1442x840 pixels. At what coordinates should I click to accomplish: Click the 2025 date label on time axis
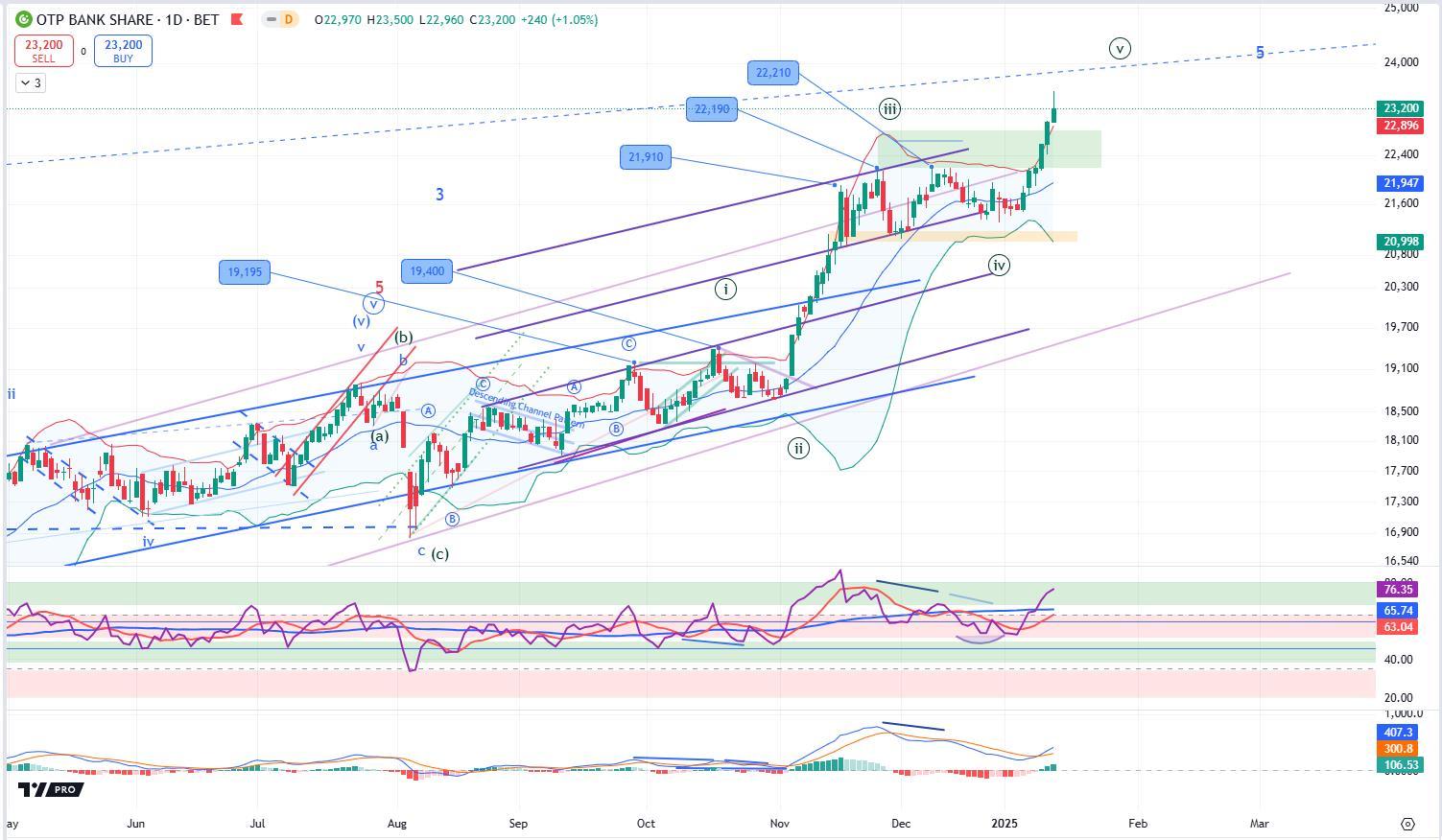pos(1005,823)
